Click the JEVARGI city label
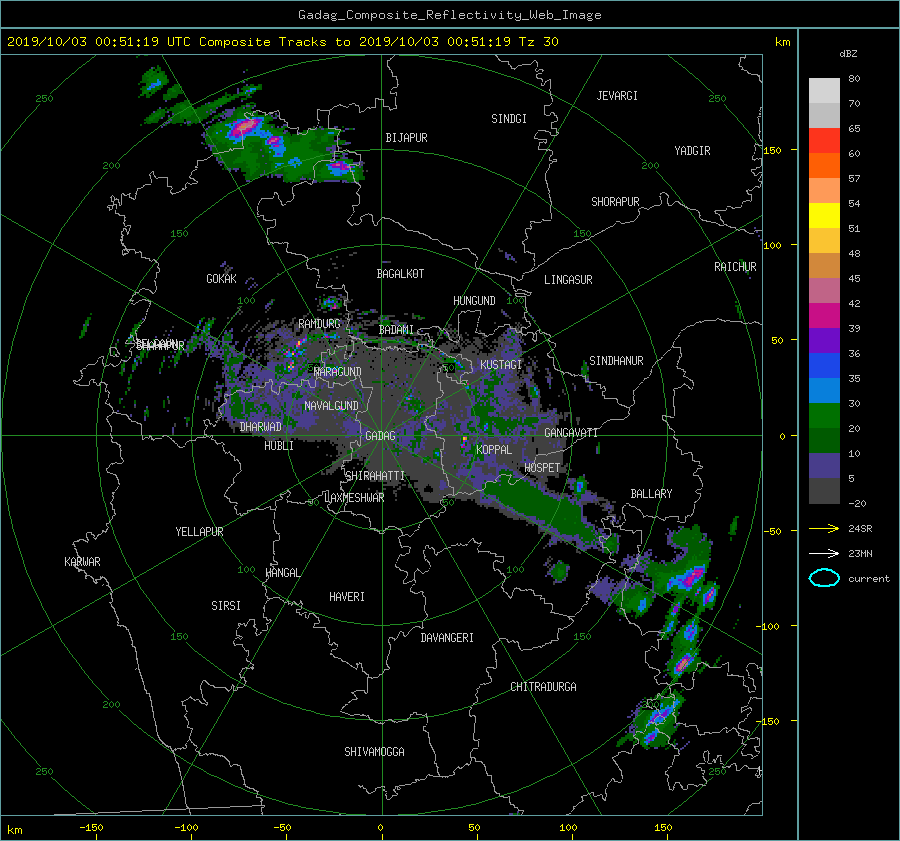The image size is (900, 841). [617, 96]
